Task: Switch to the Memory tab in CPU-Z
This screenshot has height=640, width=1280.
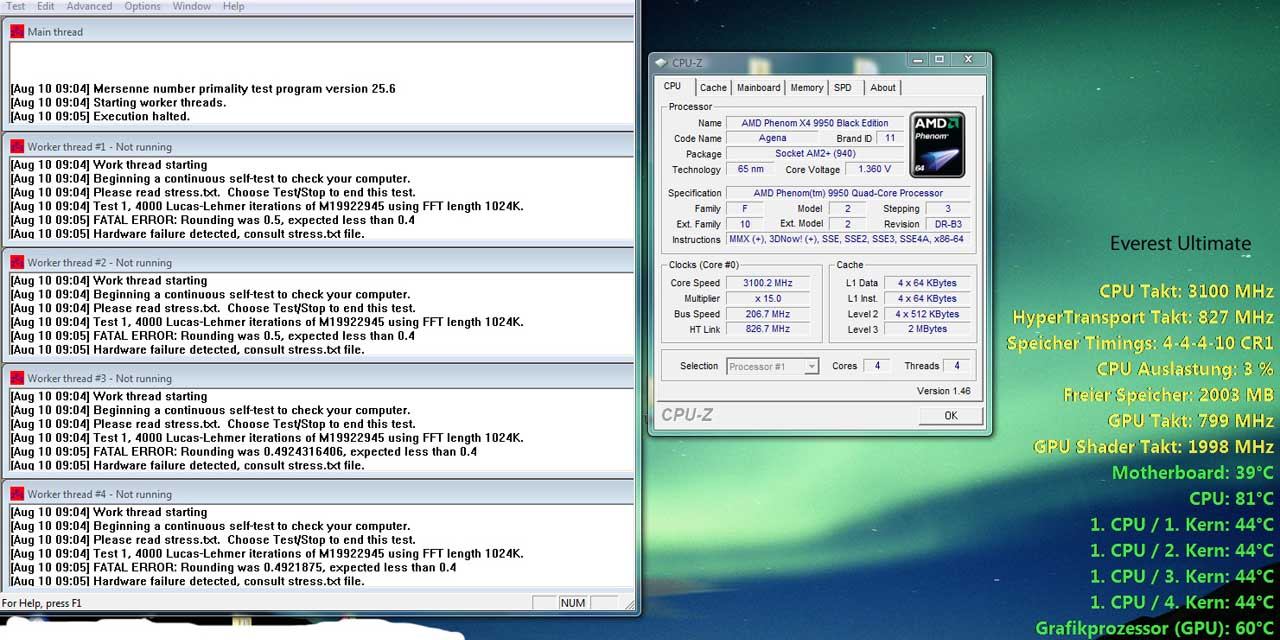Action: coord(807,88)
